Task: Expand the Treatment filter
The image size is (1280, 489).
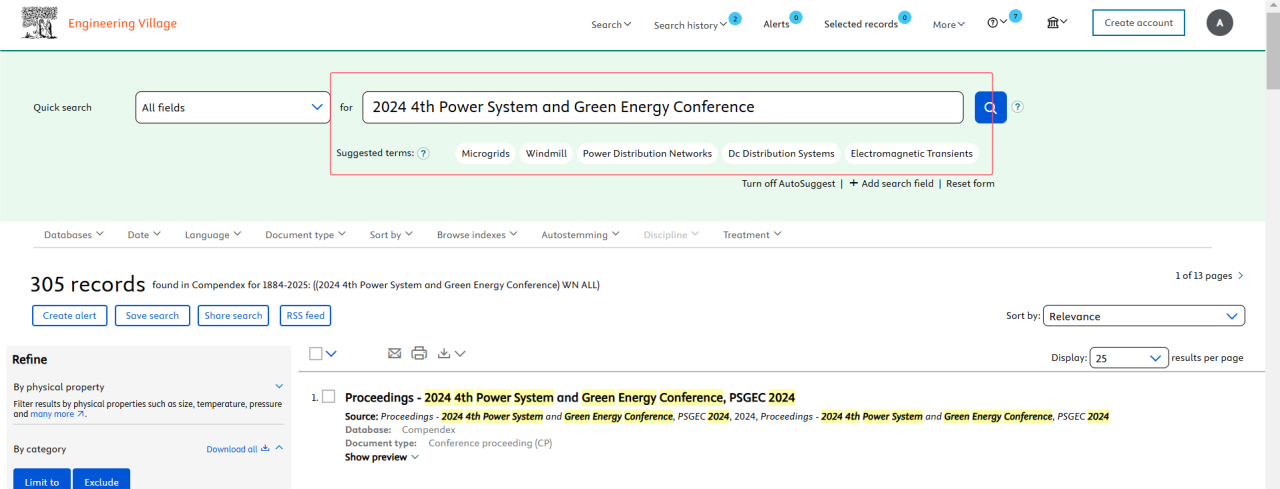Action: point(752,235)
